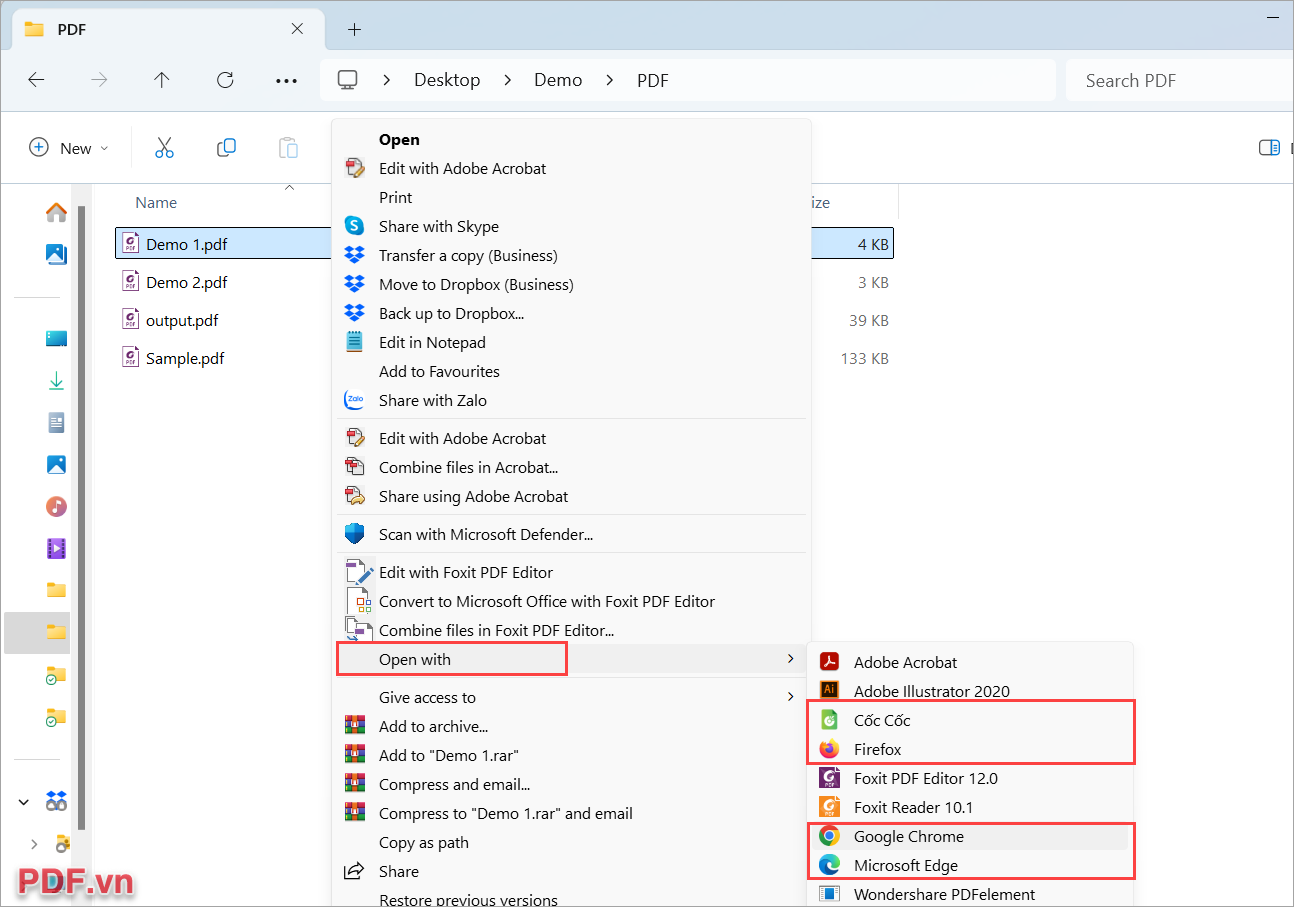The image size is (1294, 907).
Task: Click PDF in the breadcrumb path
Action: point(653,80)
